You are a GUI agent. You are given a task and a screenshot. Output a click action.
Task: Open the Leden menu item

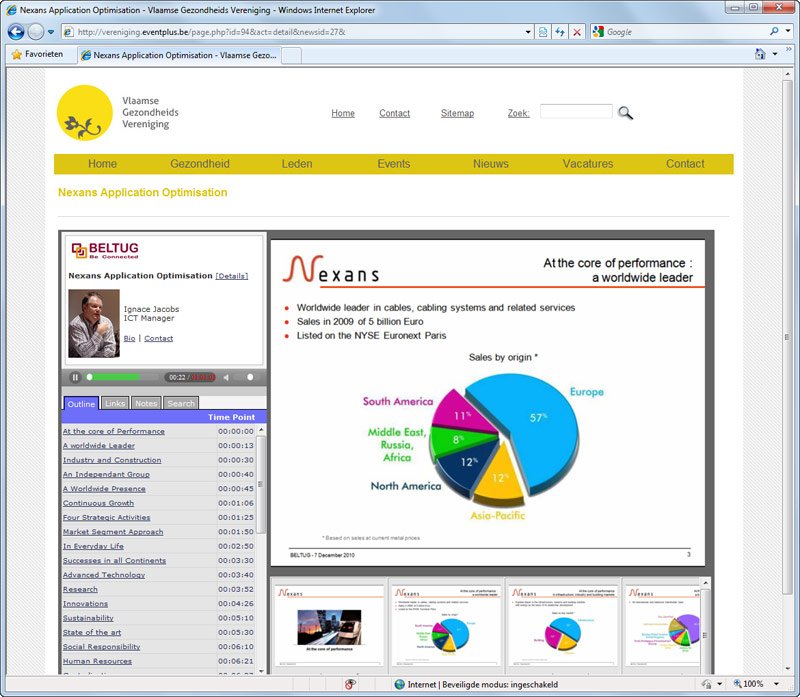coord(297,164)
